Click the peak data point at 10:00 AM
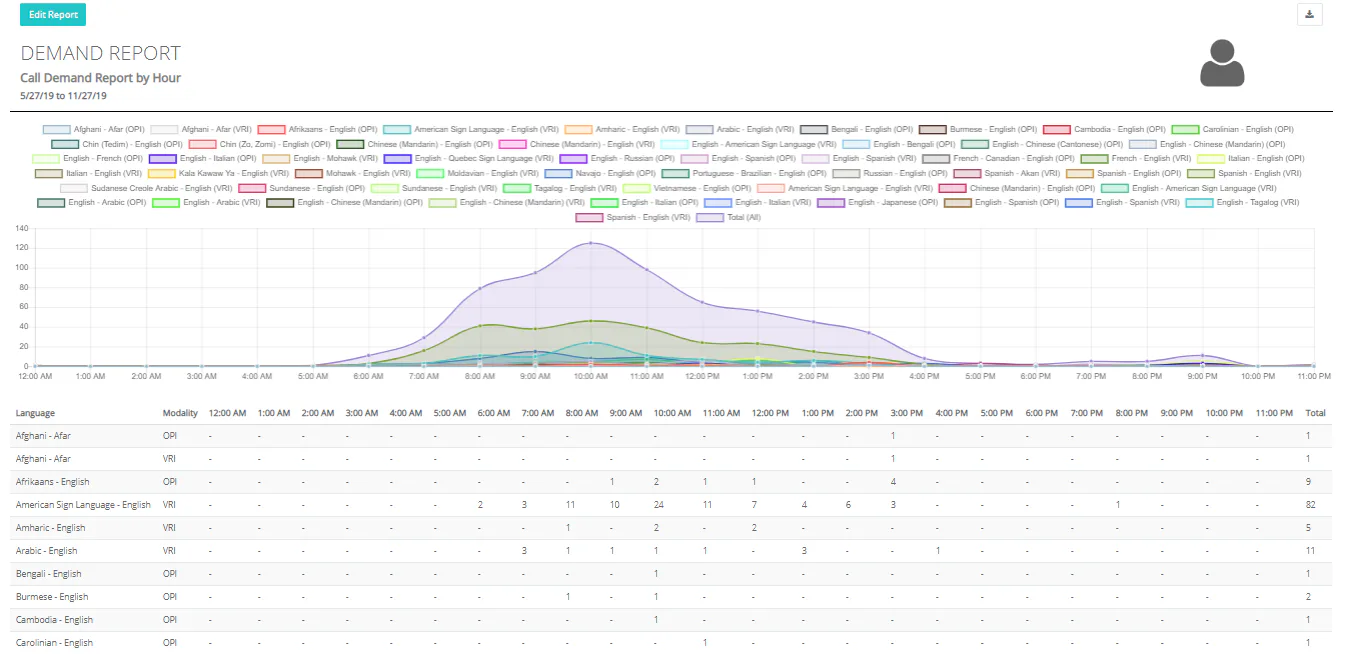The width and height of the screenshot is (1345, 654). (x=591, y=243)
